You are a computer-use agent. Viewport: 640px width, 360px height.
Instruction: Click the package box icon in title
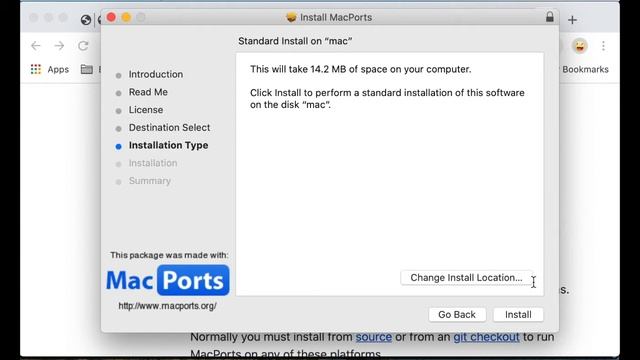tap(291, 17)
